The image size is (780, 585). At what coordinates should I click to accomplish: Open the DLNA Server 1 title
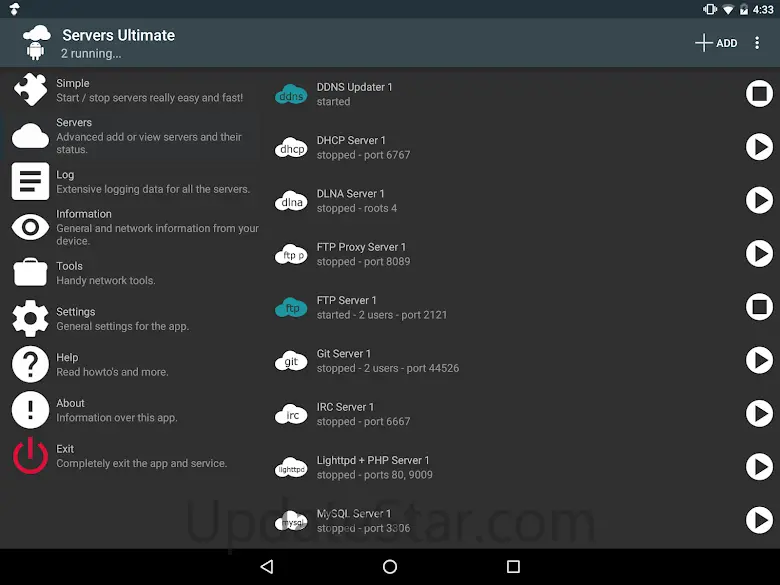(350, 194)
